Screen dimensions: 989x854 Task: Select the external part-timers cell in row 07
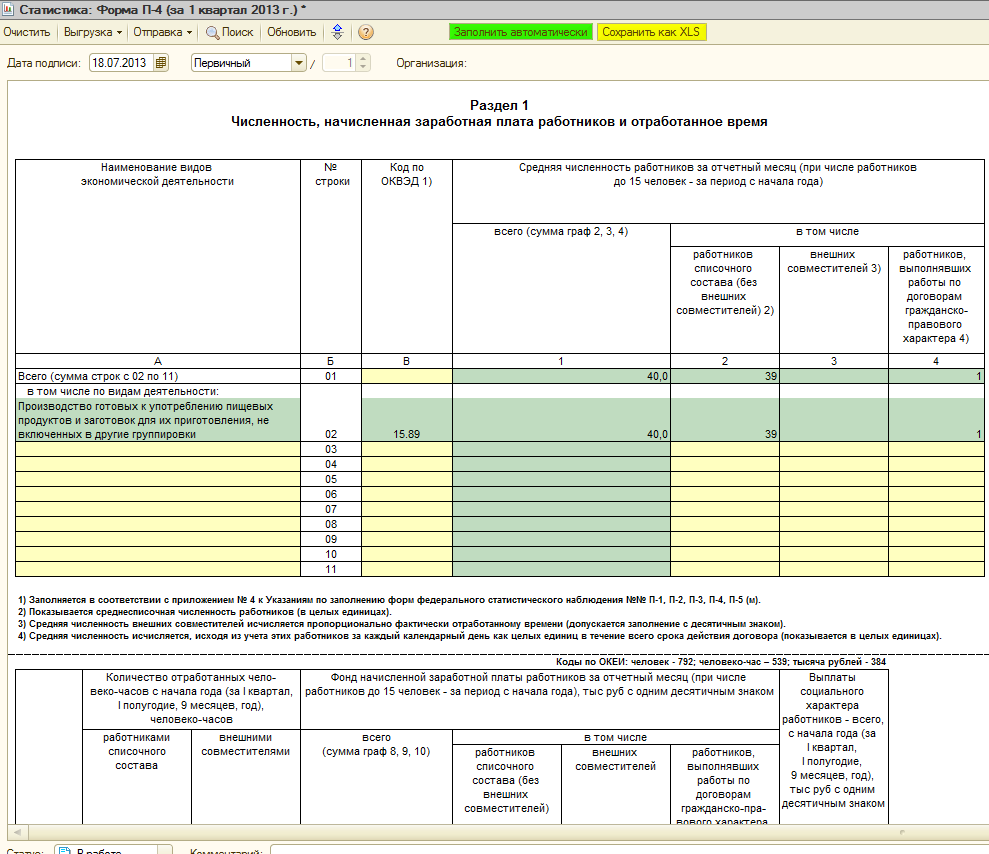834,510
